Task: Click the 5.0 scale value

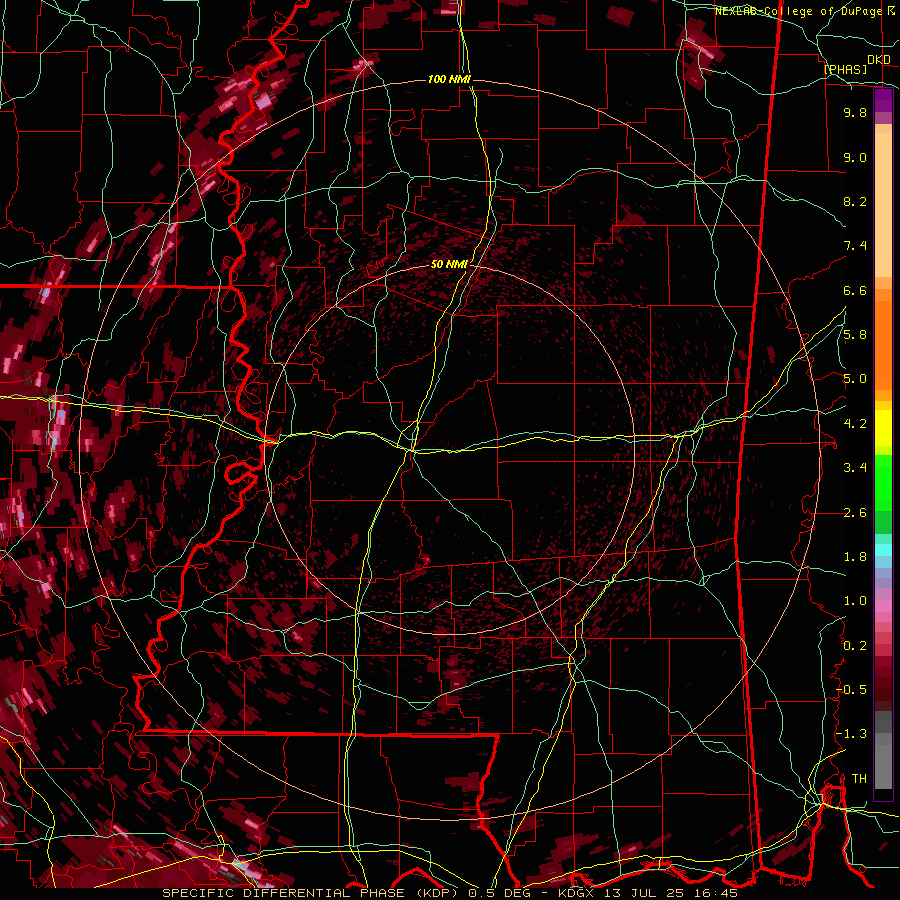Action: (x=855, y=379)
